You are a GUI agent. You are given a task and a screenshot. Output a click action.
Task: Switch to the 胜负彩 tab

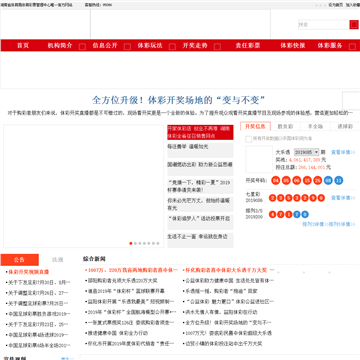click(285, 126)
